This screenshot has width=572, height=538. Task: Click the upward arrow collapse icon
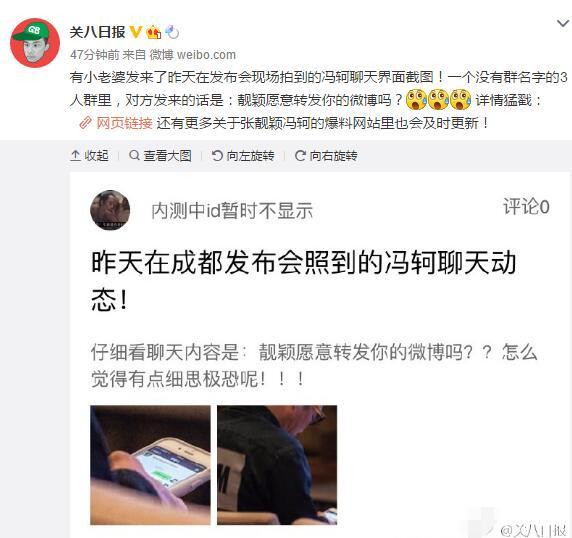coord(75,156)
